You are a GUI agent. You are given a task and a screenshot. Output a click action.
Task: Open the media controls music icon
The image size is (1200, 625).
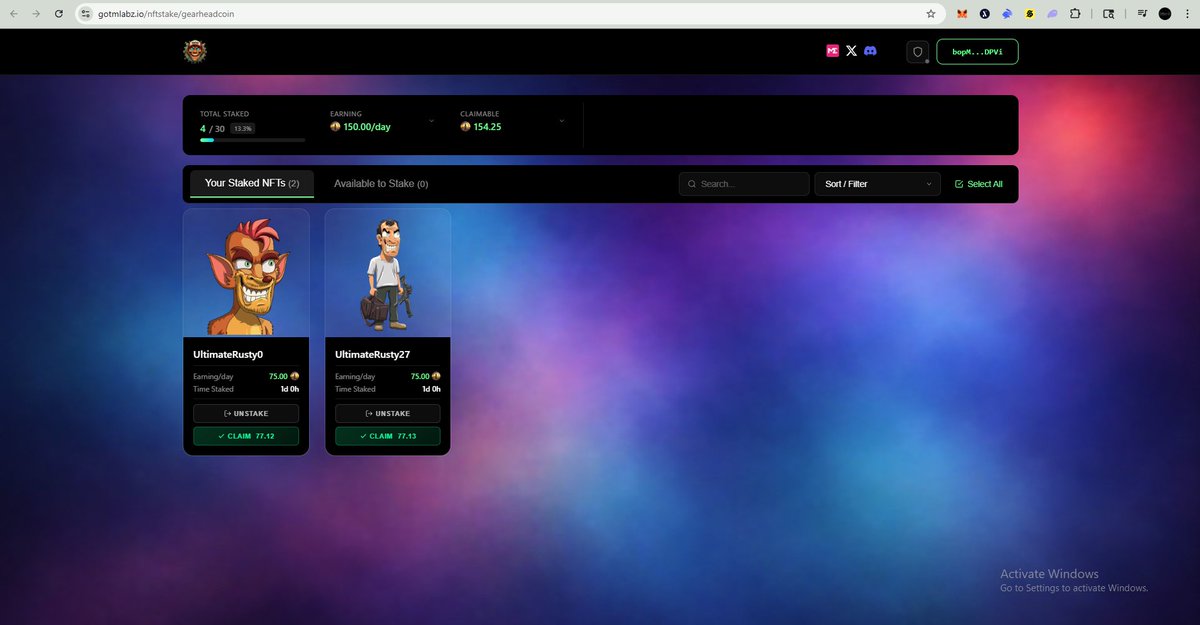[x=1142, y=14]
